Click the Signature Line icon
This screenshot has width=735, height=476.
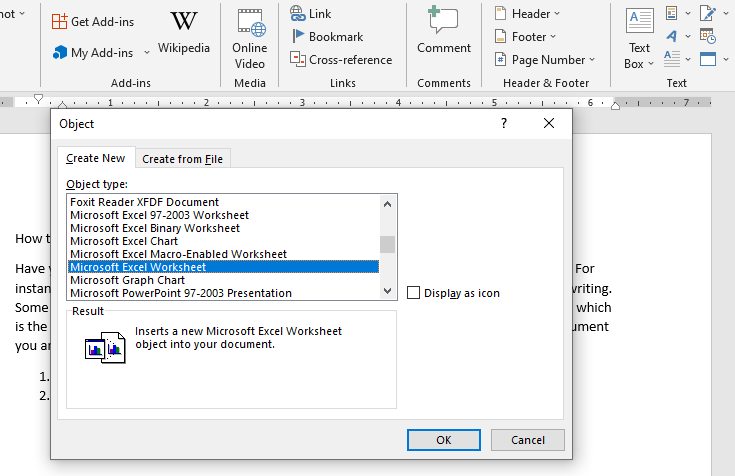[x=708, y=13]
